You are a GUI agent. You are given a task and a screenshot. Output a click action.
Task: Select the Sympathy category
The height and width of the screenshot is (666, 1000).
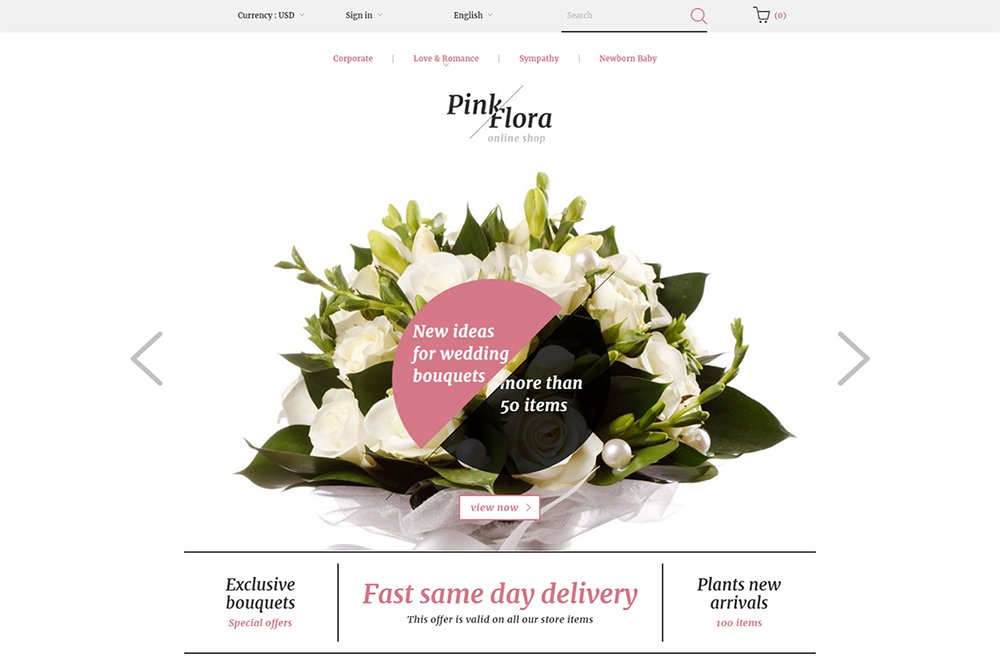pyautogui.click(x=539, y=58)
